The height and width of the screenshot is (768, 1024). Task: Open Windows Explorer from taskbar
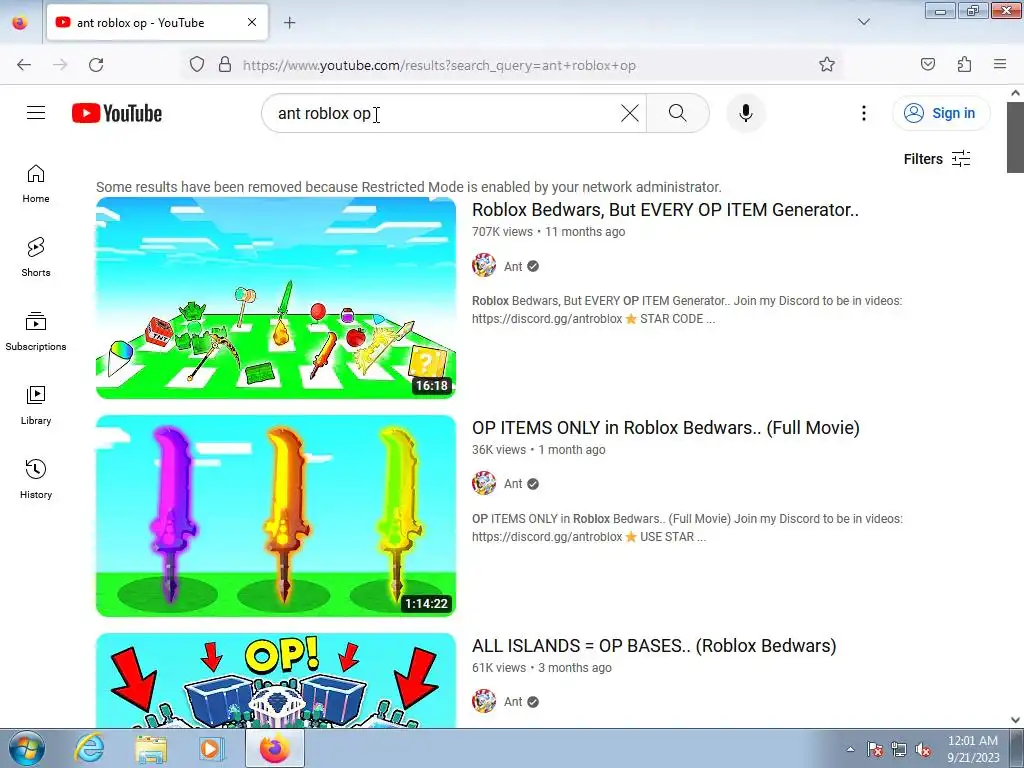(150, 748)
